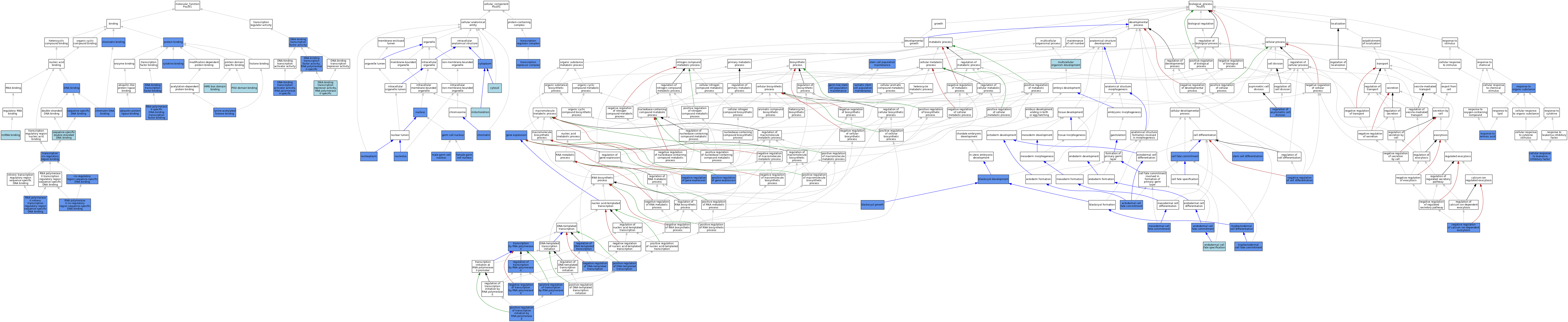The height and width of the screenshot is (322, 1568).
Task: Select the 'developmental process' node
Action: [1138, 24]
